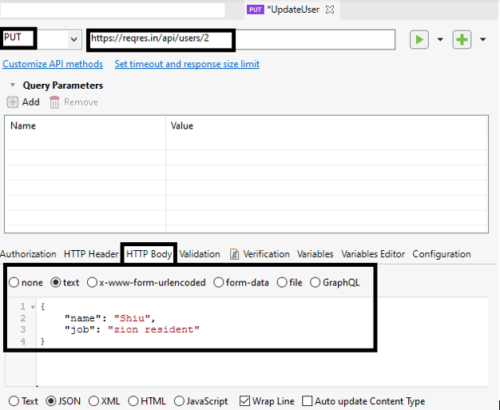Run the request with the green play button
The height and width of the screenshot is (410, 500).
pyautogui.click(x=419, y=40)
